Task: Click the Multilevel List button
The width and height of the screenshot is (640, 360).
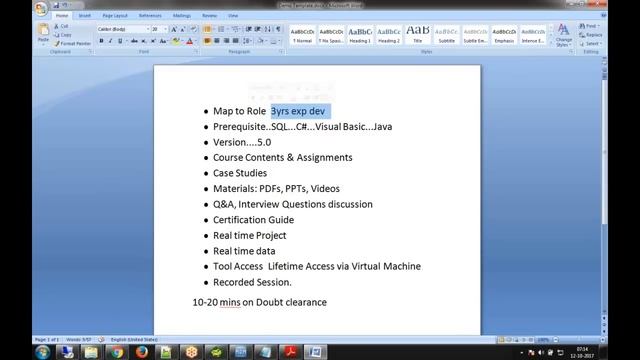Action: pyautogui.click(x=235, y=29)
